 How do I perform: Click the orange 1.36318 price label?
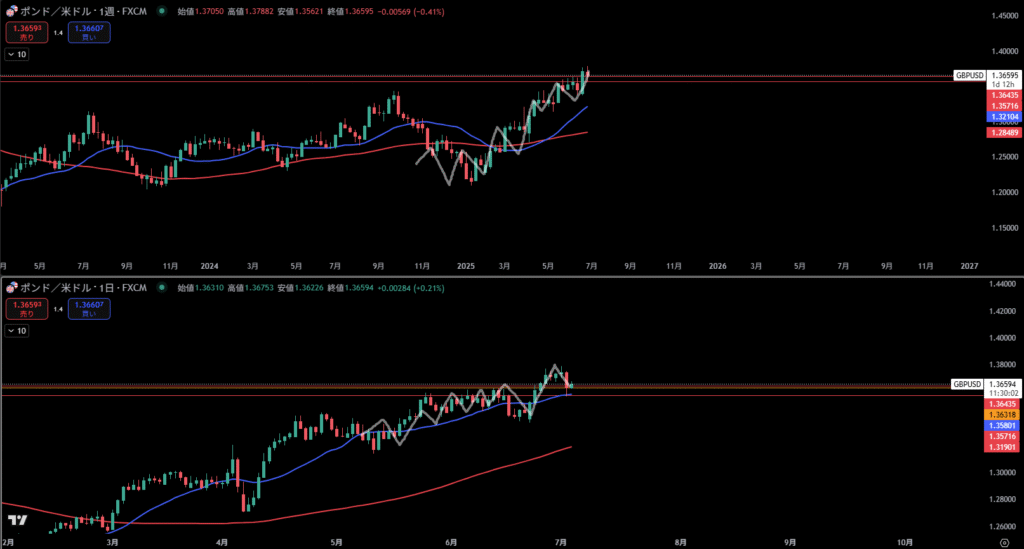(1002, 415)
